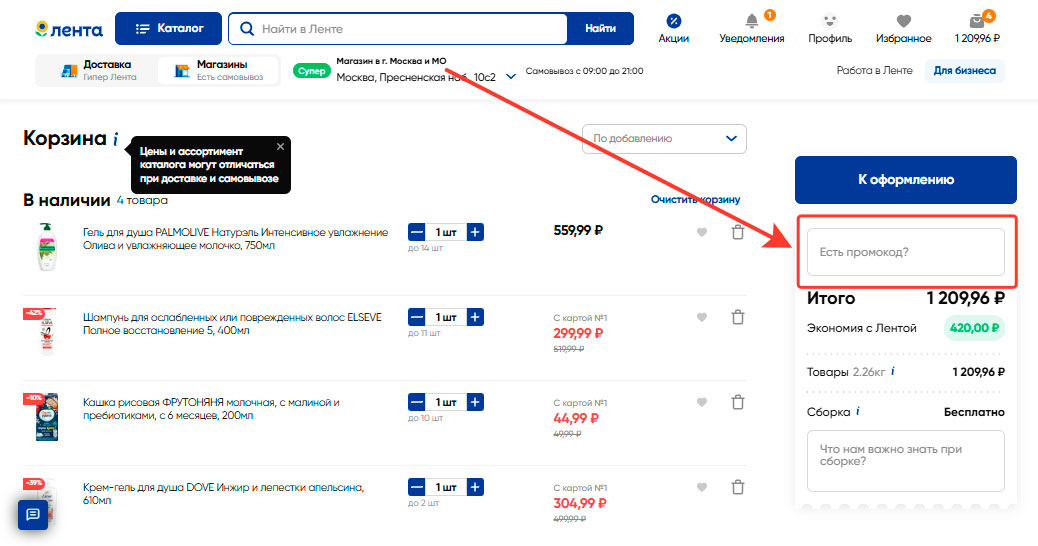Open the Каталог menu button
The image size is (1038, 546).
[168, 28]
